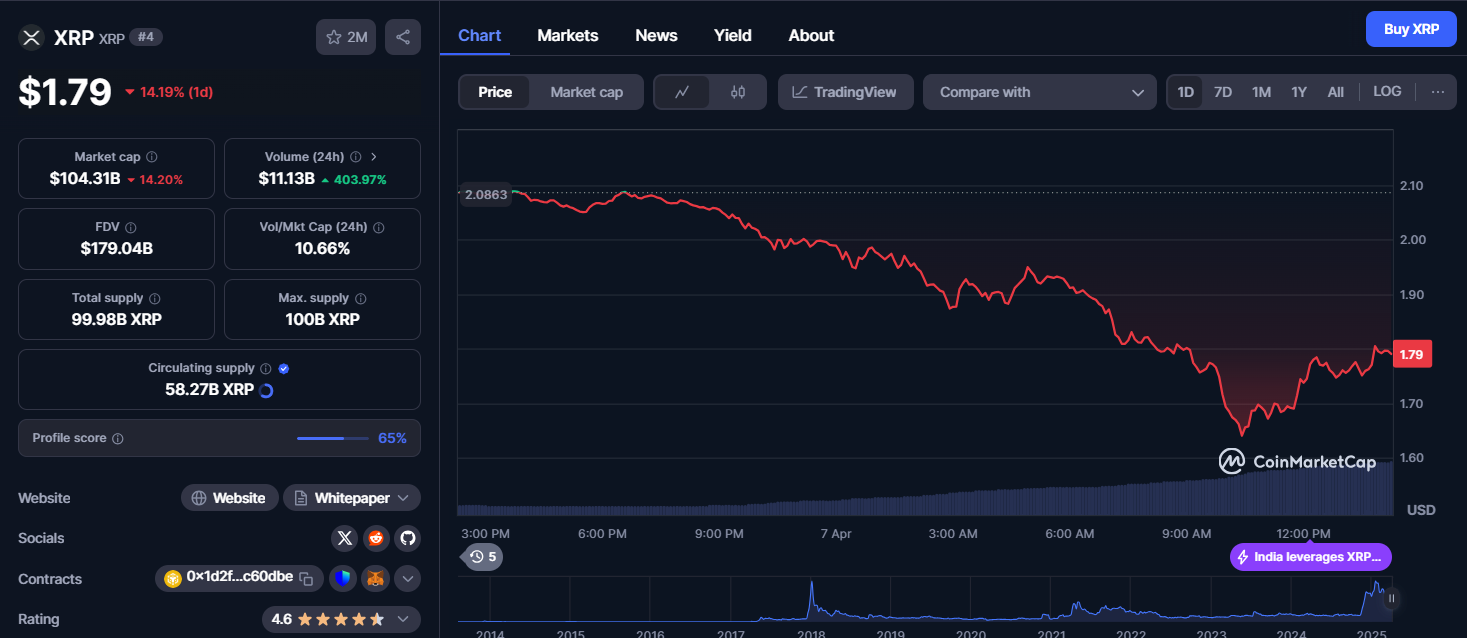Open the more options ellipsis on chart
This screenshot has height=638, width=1467.
(x=1438, y=92)
